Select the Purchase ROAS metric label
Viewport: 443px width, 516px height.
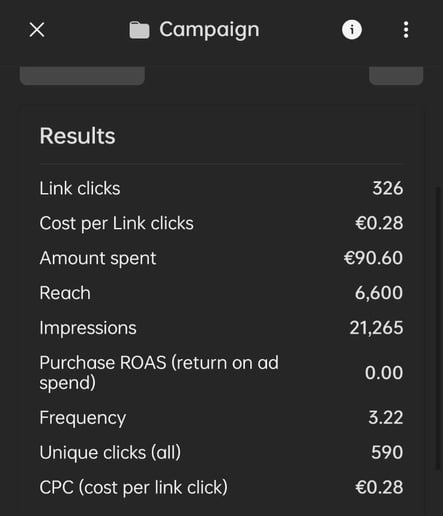click(159, 372)
